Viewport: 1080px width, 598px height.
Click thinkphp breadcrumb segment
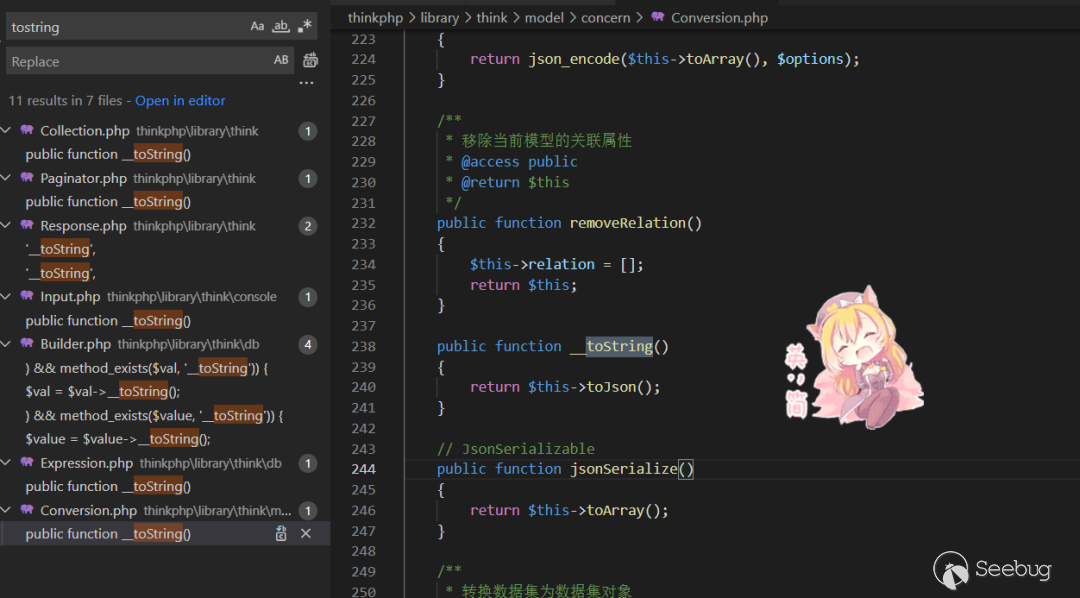point(375,18)
